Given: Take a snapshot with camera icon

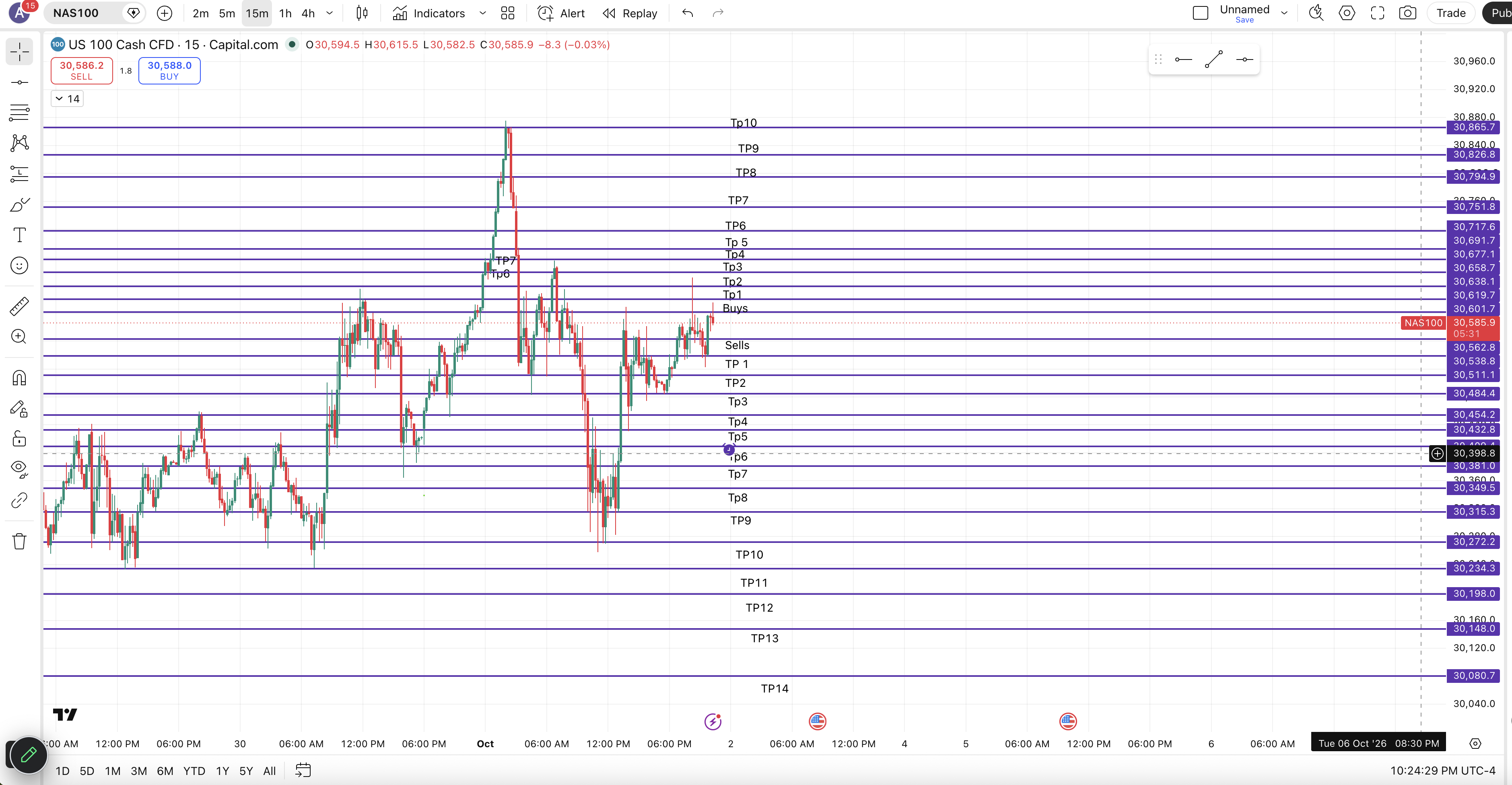Looking at the screenshot, I should 1407,13.
